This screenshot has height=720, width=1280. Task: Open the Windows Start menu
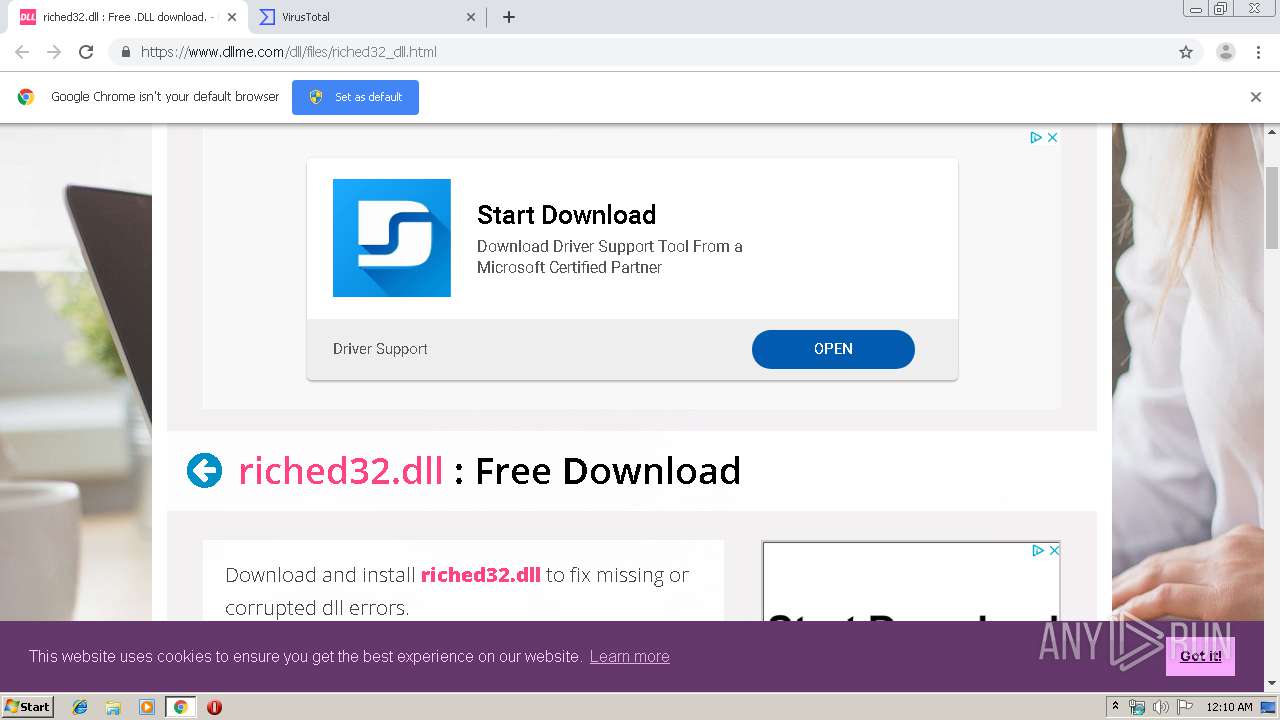pyautogui.click(x=28, y=706)
